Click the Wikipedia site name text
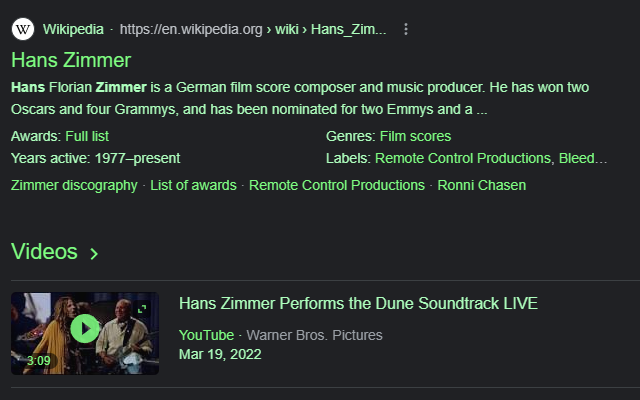 [x=73, y=29]
